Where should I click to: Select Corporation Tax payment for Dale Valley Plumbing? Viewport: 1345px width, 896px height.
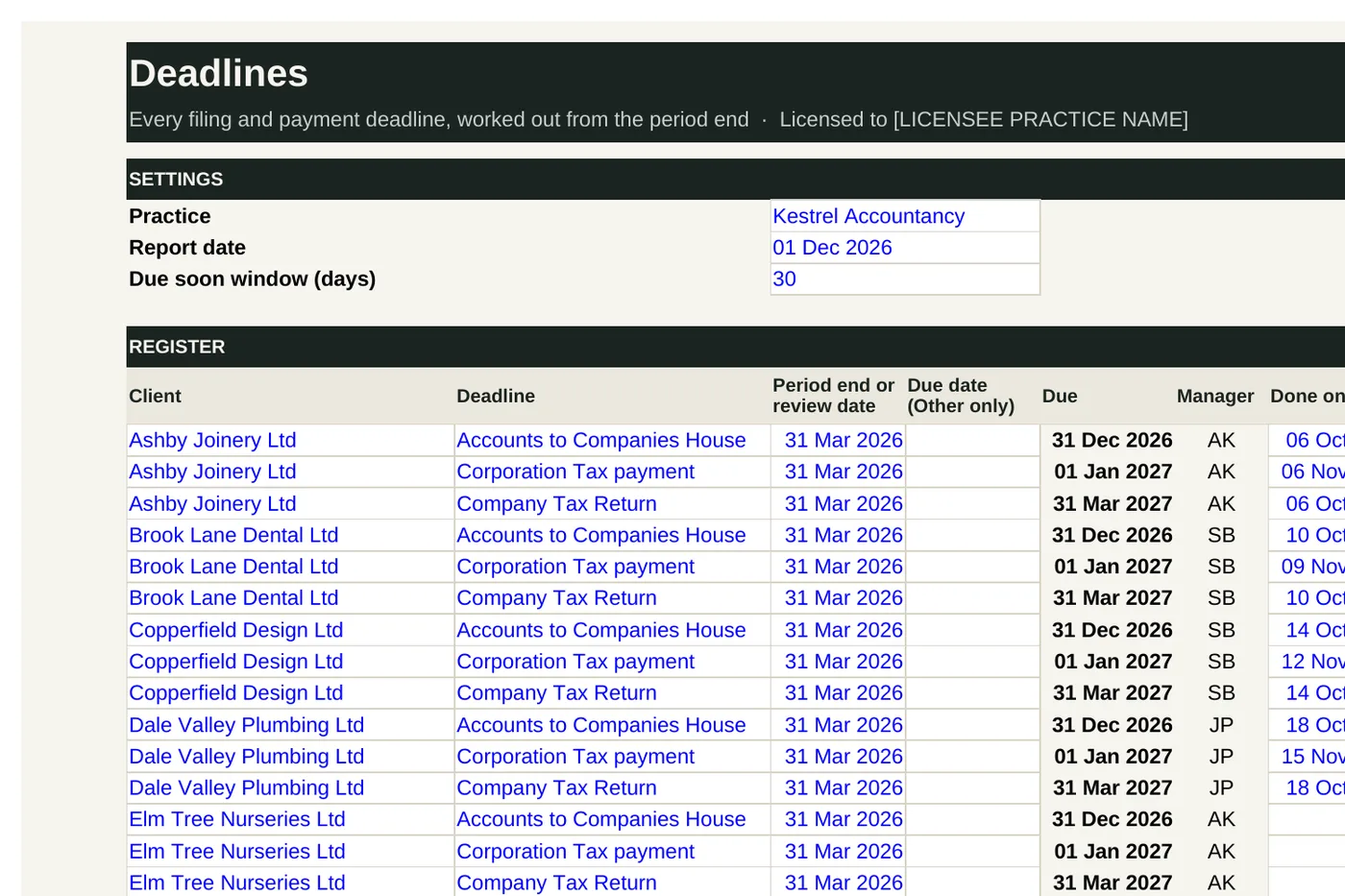tap(612, 757)
